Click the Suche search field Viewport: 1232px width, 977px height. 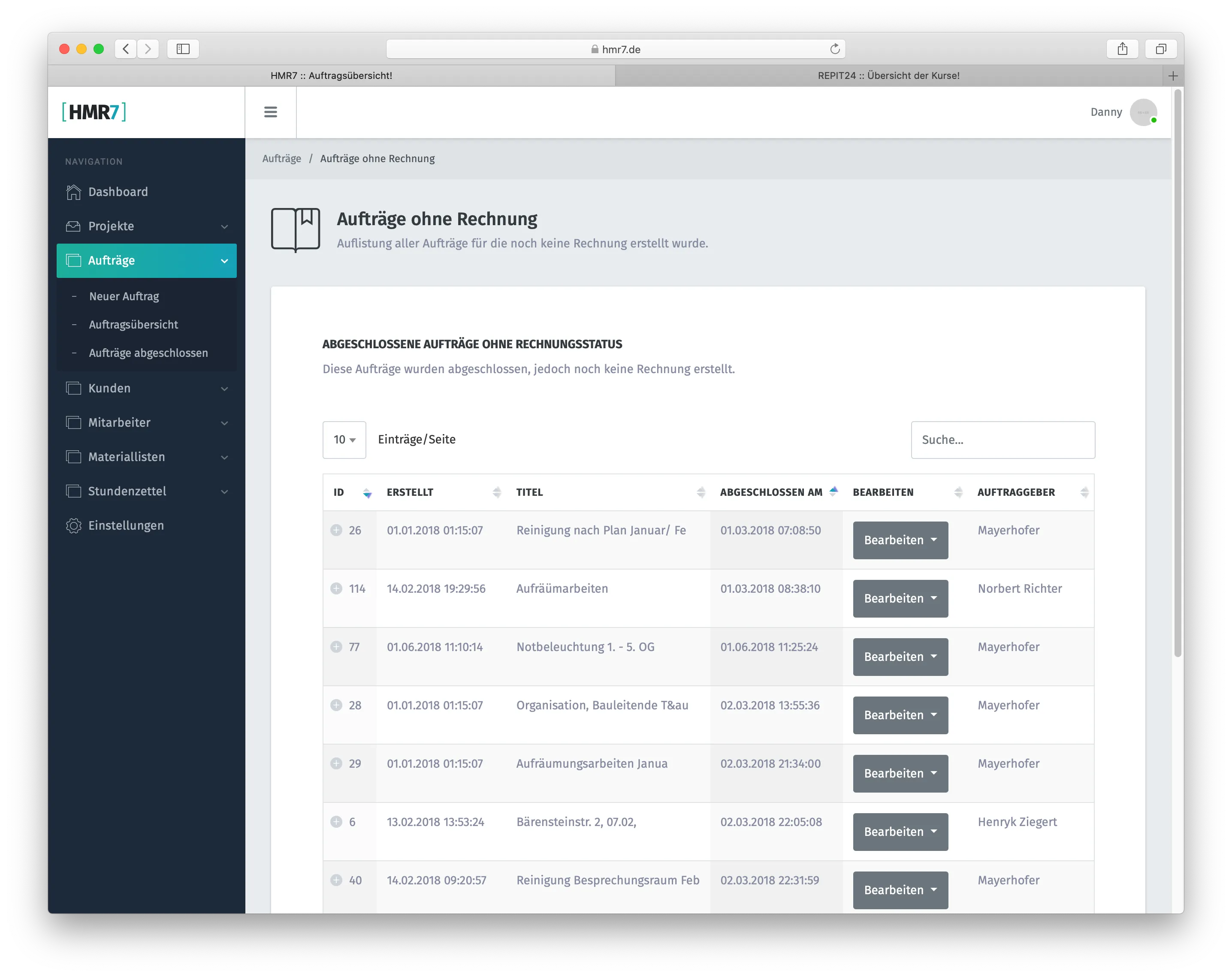coord(1002,439)
